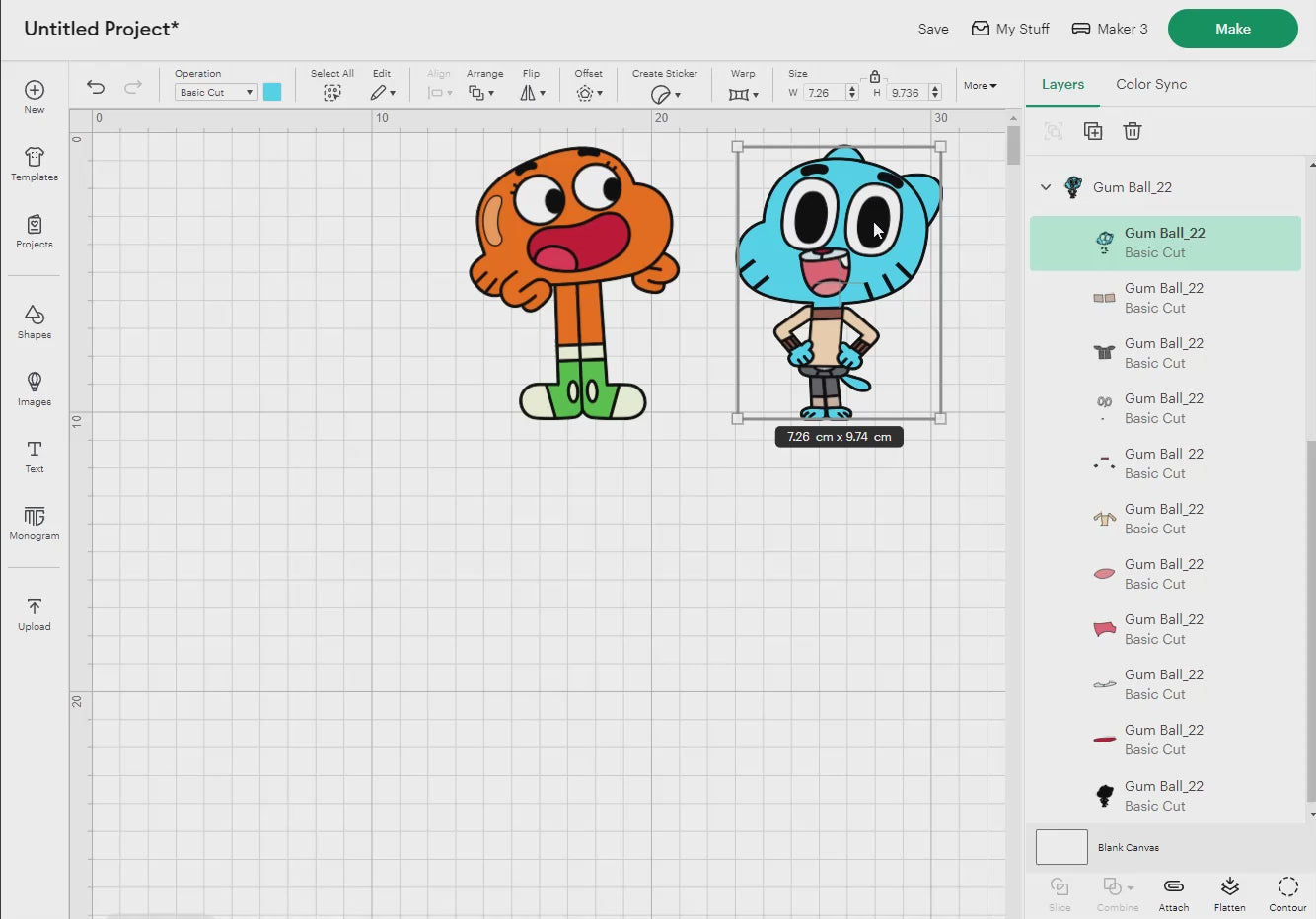Viewport: 1316px width, 919px height.
Task: Click the Attach tool
Action: (1174, 893)
